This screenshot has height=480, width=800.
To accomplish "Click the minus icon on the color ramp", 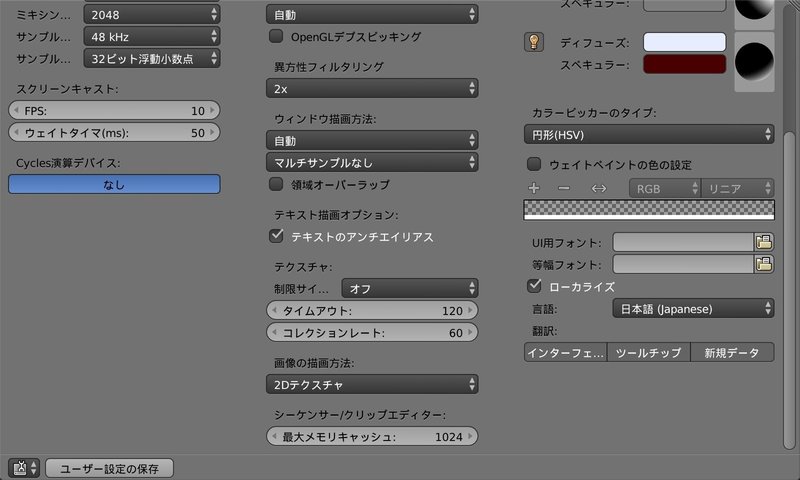I will coord(564,188).
